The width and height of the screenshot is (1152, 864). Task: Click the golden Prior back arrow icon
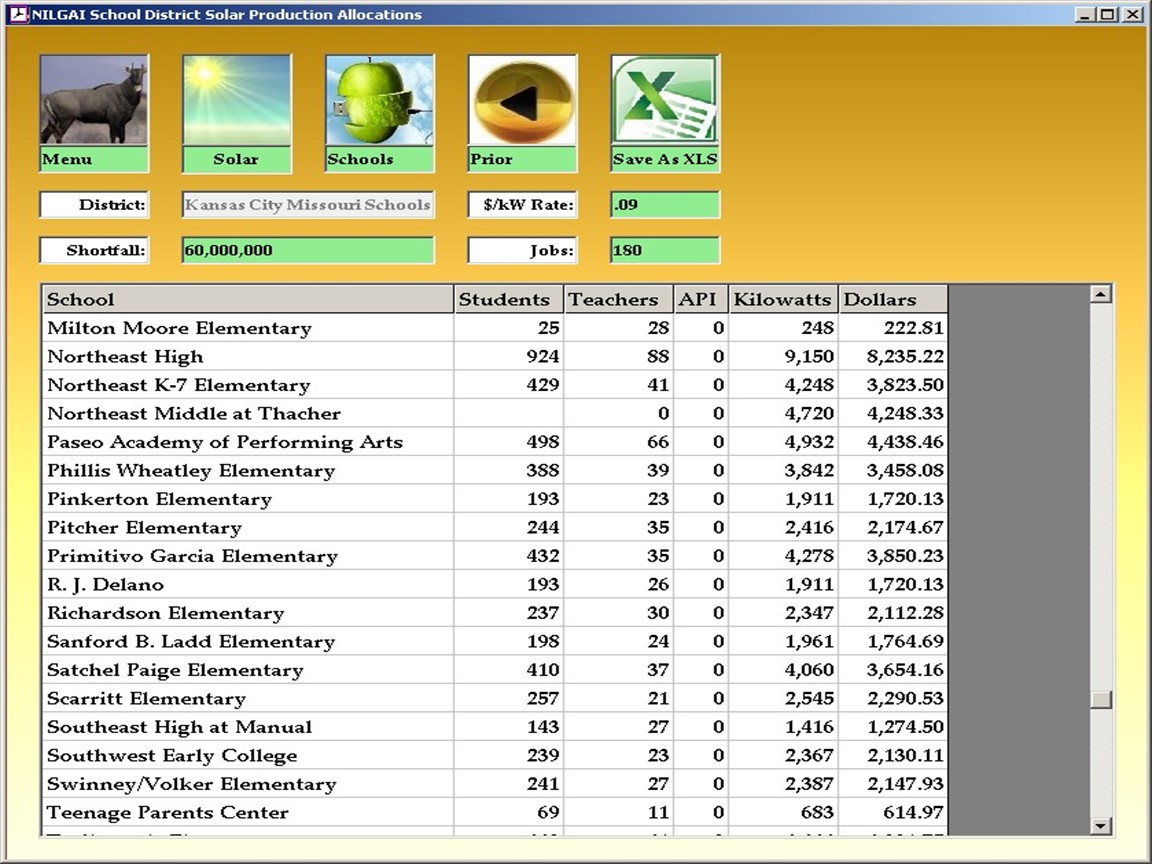click(522, 100)
